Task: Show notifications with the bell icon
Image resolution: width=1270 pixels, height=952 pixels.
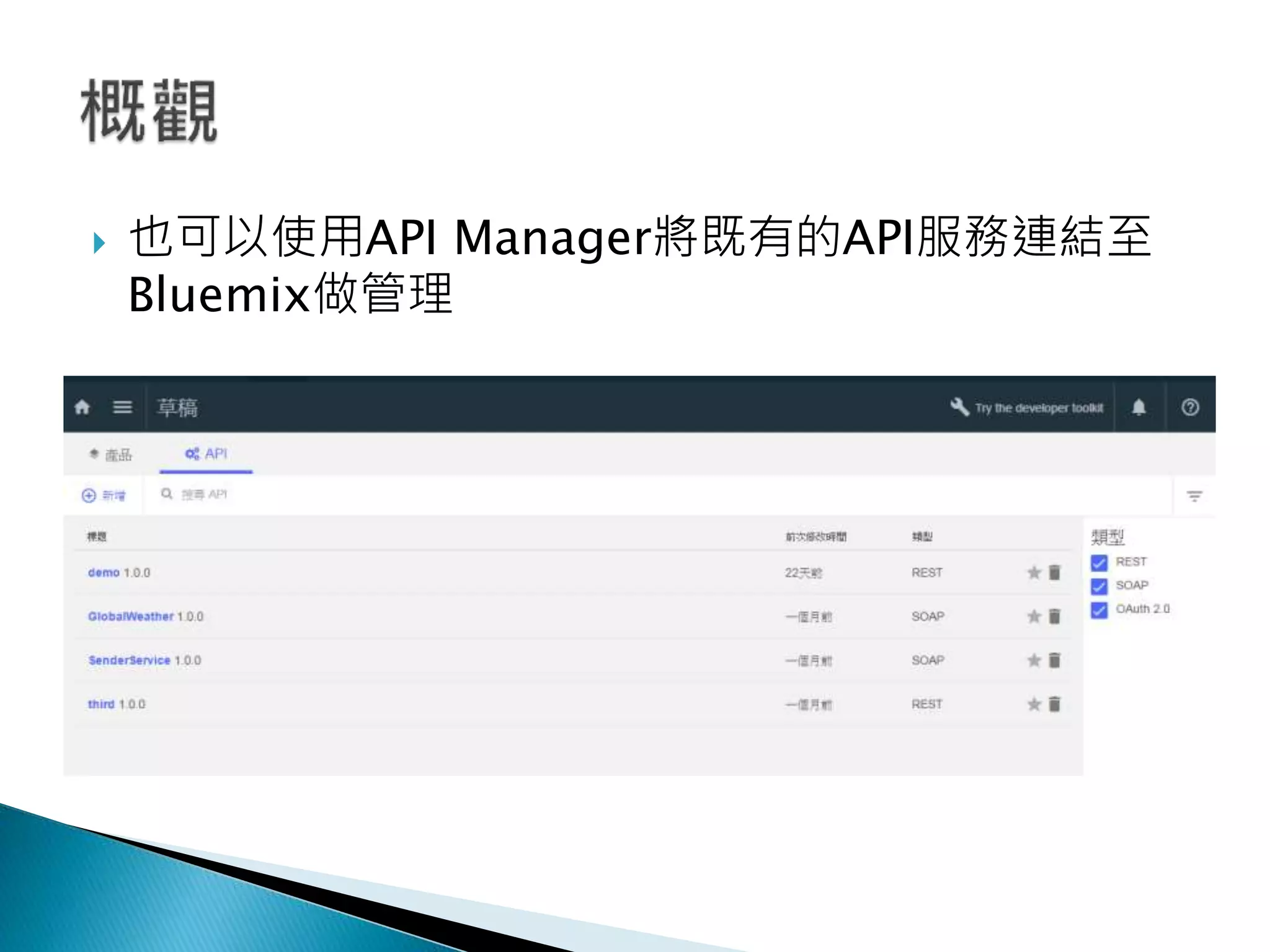Action: click(x=1139, y=407)
